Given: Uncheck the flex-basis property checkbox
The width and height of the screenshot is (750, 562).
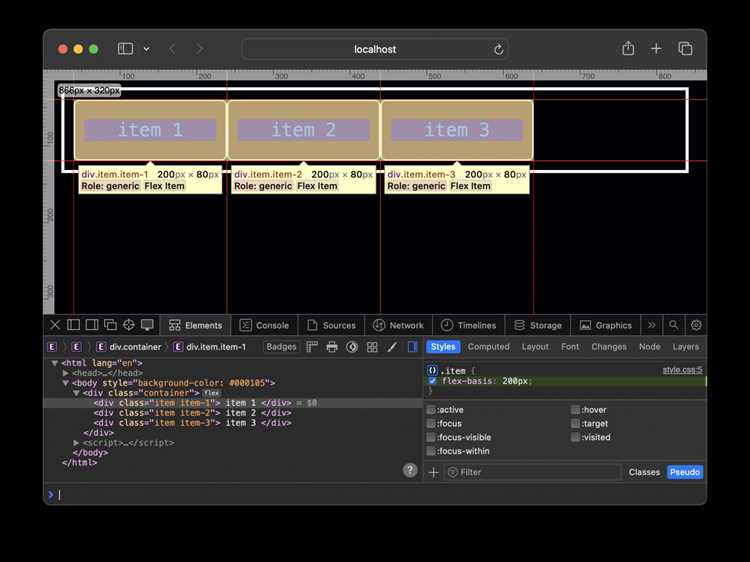Looking at the screenshot, I should click(x=432, y=381).
